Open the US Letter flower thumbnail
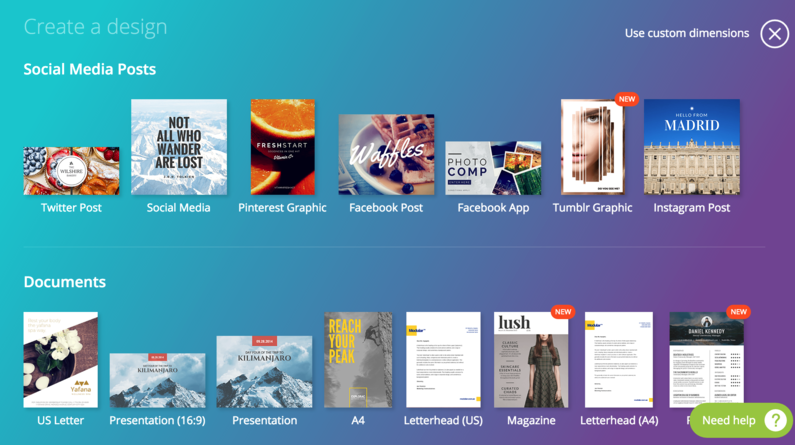 point(60,360)
